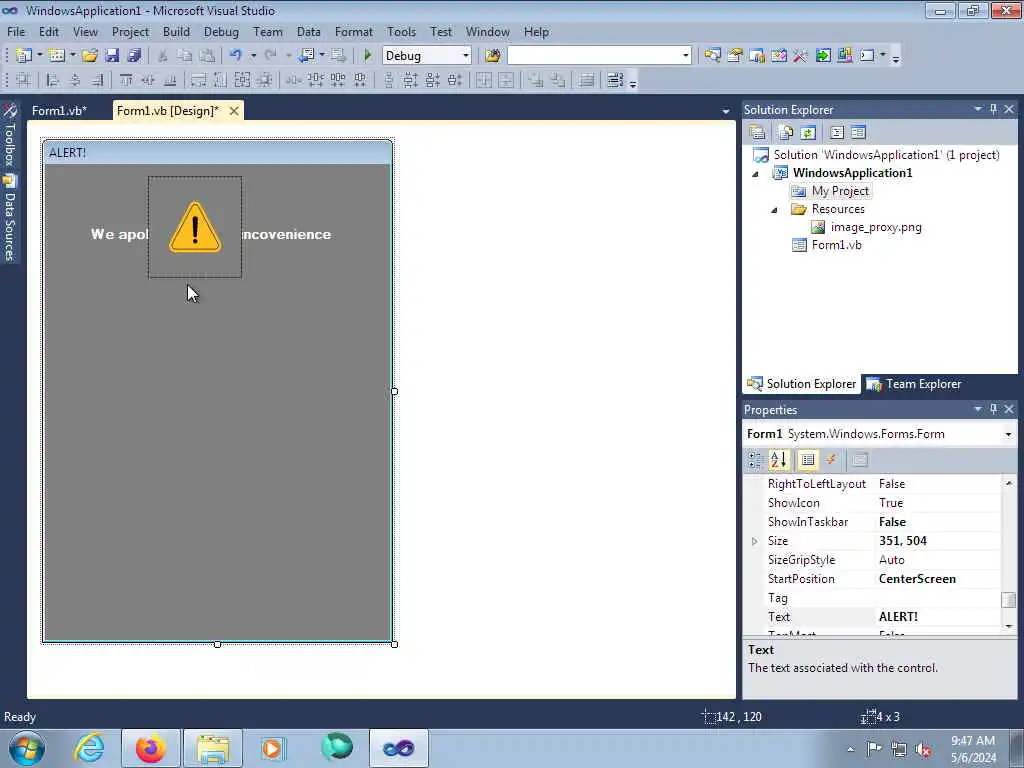Viewport: 1024px width, 768px height.
Task: Open the Command Window toolbar icon
Action: (867, 56)
